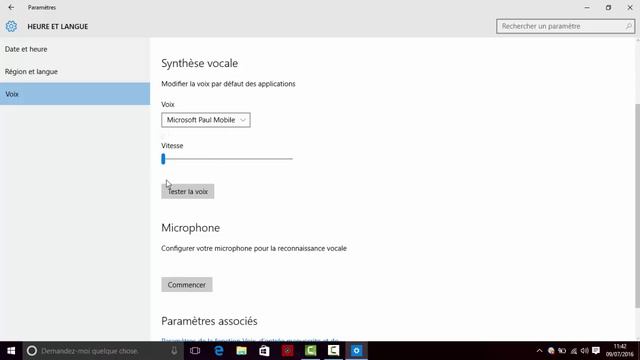This screenshot has height=360, width=640.
Task: Click the active Settings app icon in the taskbar
Action: (x=356, y=351)
